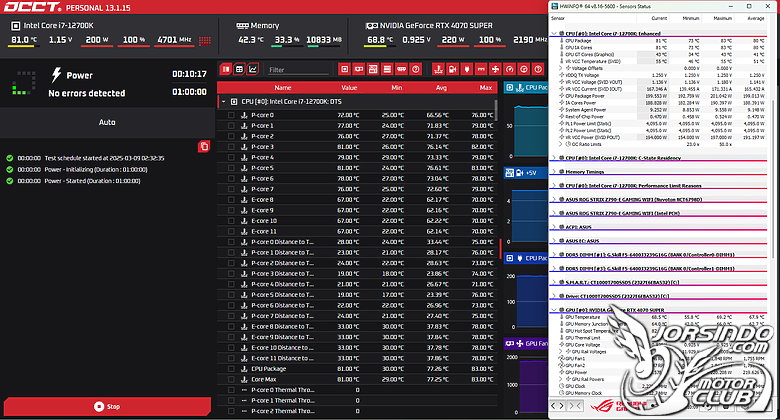Toggle the voltage sensor type filter
Viewport: 780px width, 420px height.
pyautogui.click(x=453, y=69)
